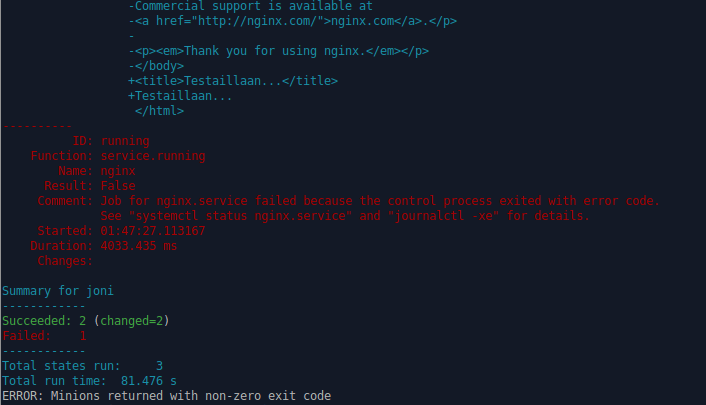Click the "Total run time" line

click(x=90, y=381)
